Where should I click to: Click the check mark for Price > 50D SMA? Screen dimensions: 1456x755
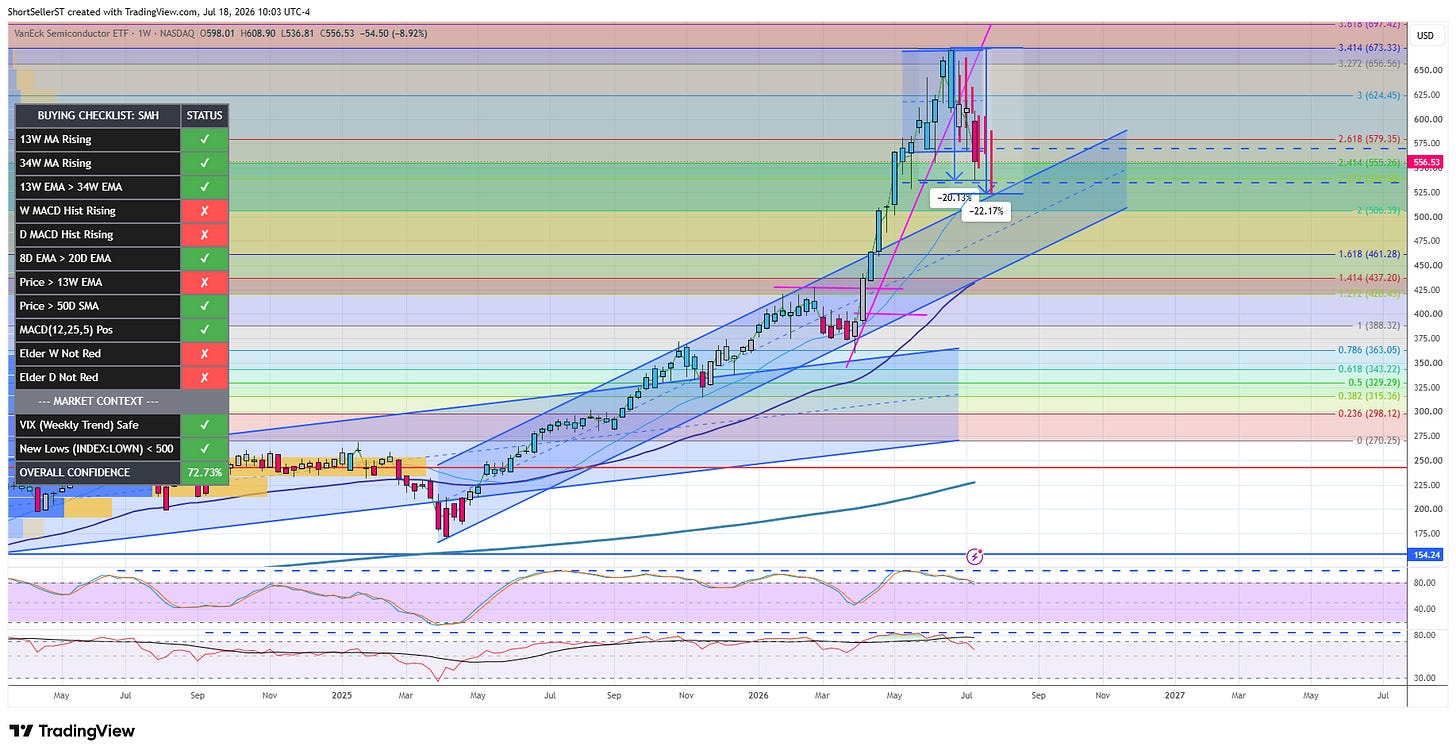point(205,306)
